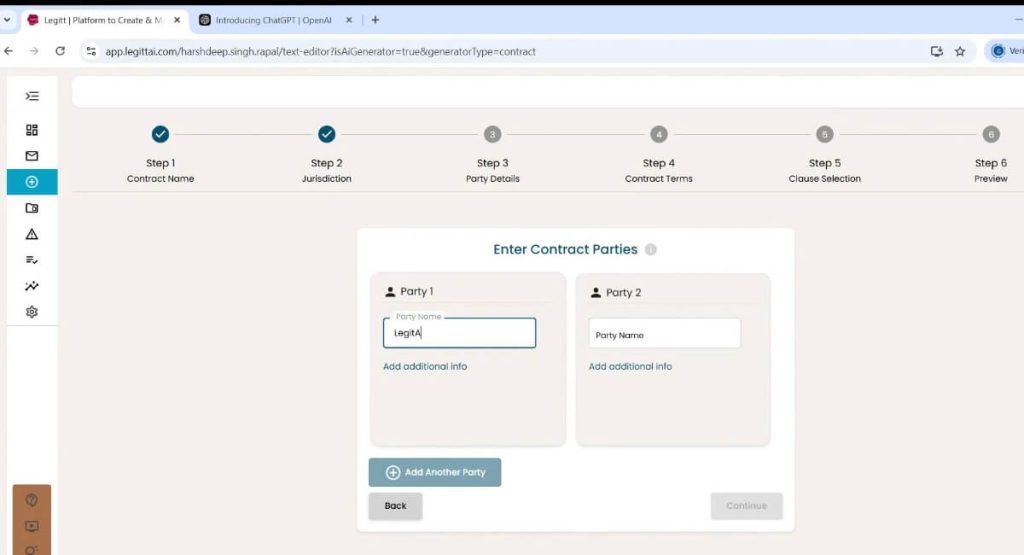Click the Continue button
The height and width of the screenshot is (555, 1024).
pyautogui.click(x=746, y=506)
